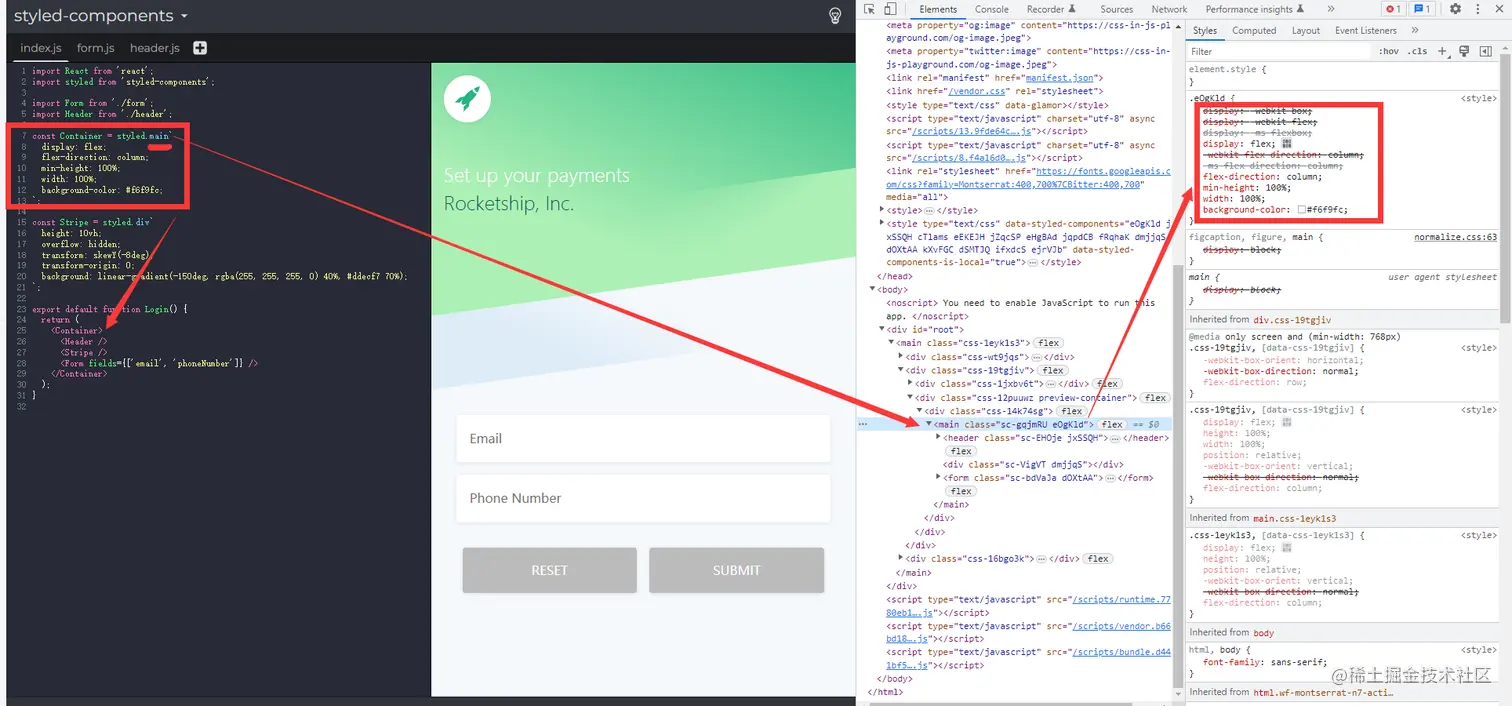Open the DevTools three-dot menu
The image size is (1512, 706).
point(1476,9)
